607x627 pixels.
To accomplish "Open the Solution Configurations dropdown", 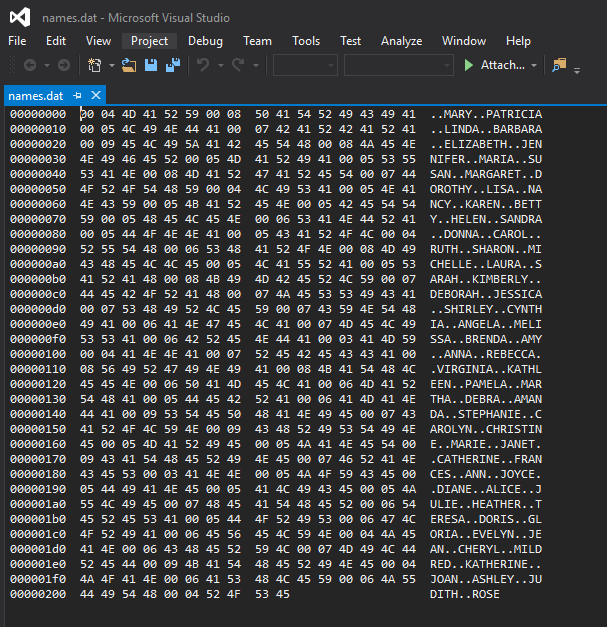I will point(305,65).
